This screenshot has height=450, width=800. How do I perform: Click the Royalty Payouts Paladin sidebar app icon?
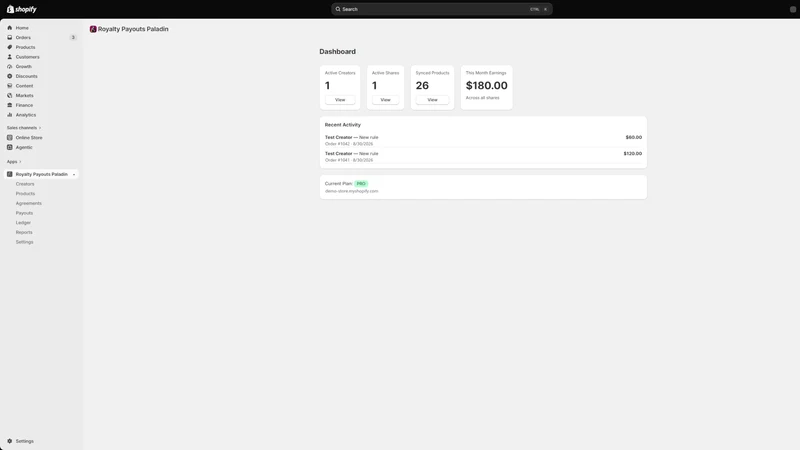tap(10, 174)
